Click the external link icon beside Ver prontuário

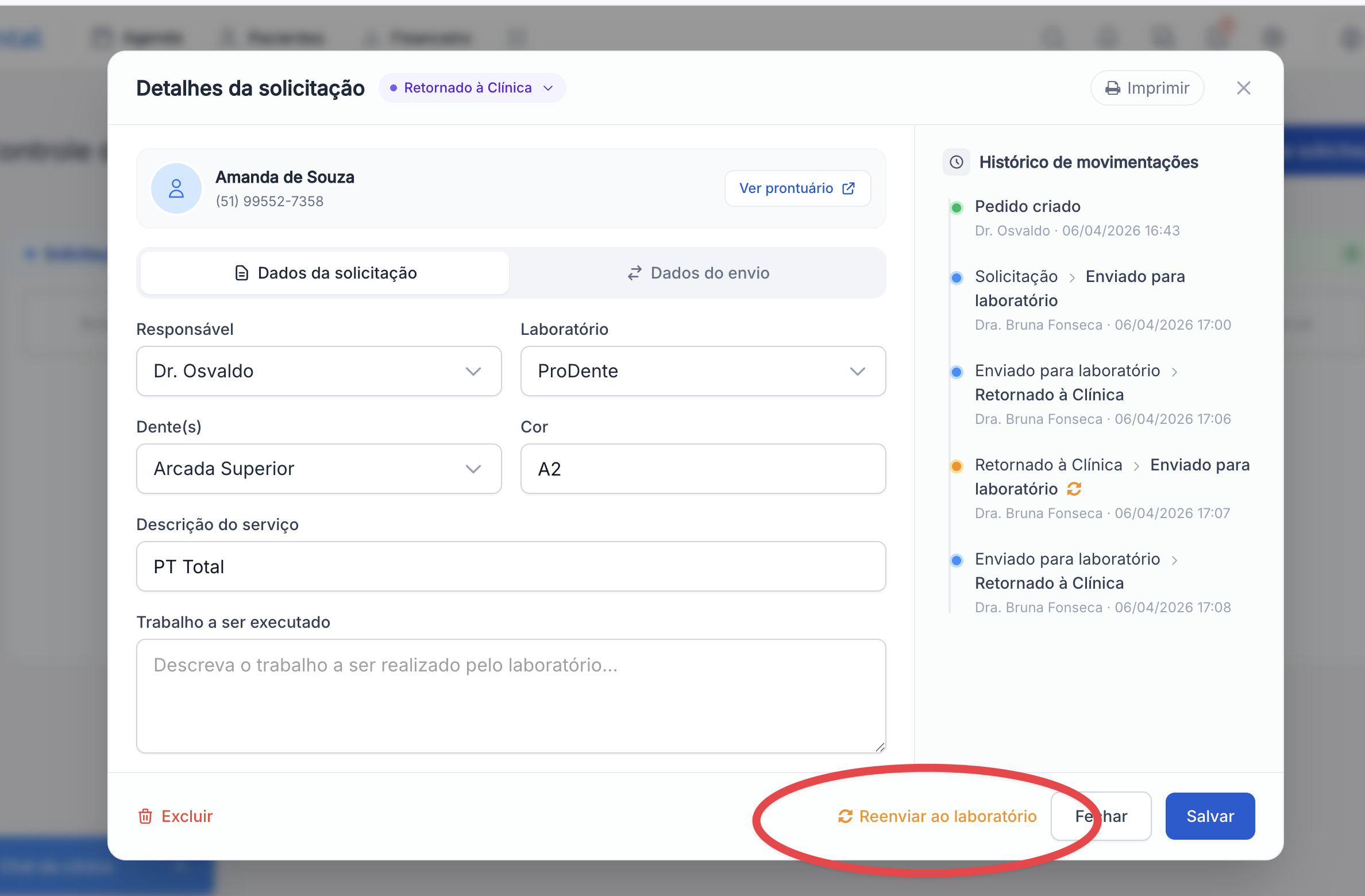pyautogui.click(x=849, y=188)
